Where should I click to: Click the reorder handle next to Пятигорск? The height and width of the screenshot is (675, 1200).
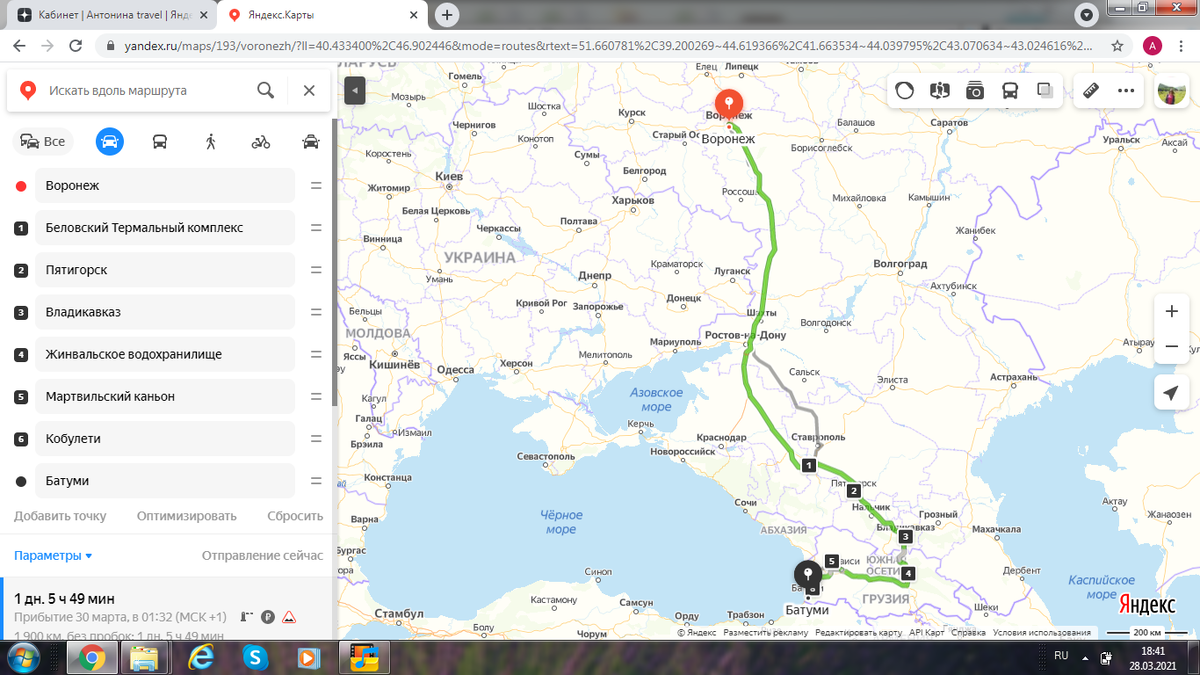click(x=316, y=270)
